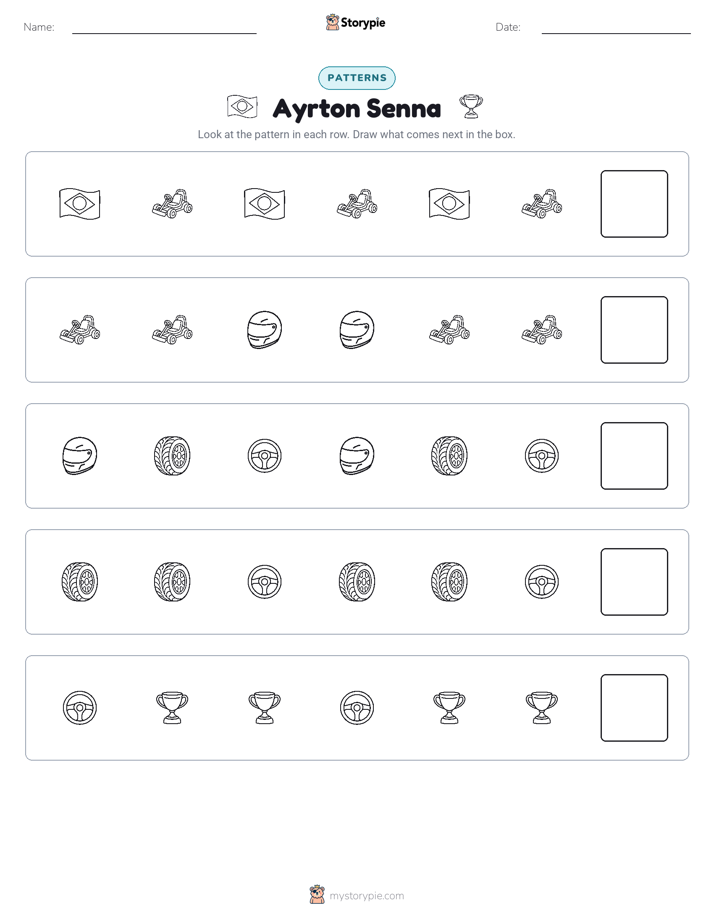This screenshot has width=714, height=924.
Task: Click the Name input line
Action: point(164,32)
